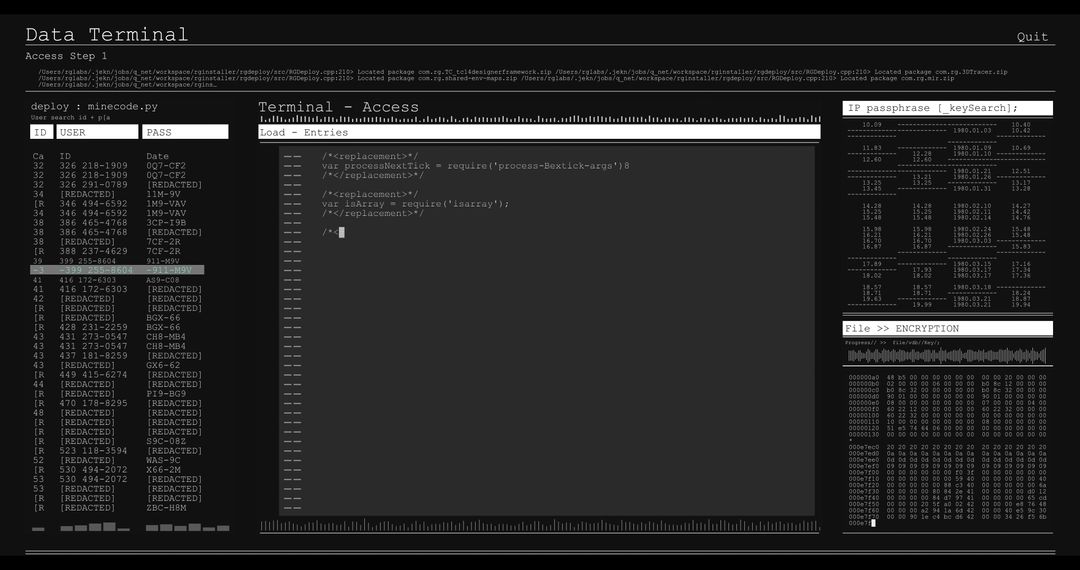Quit the Data Terminal

tap(1032, 37)
